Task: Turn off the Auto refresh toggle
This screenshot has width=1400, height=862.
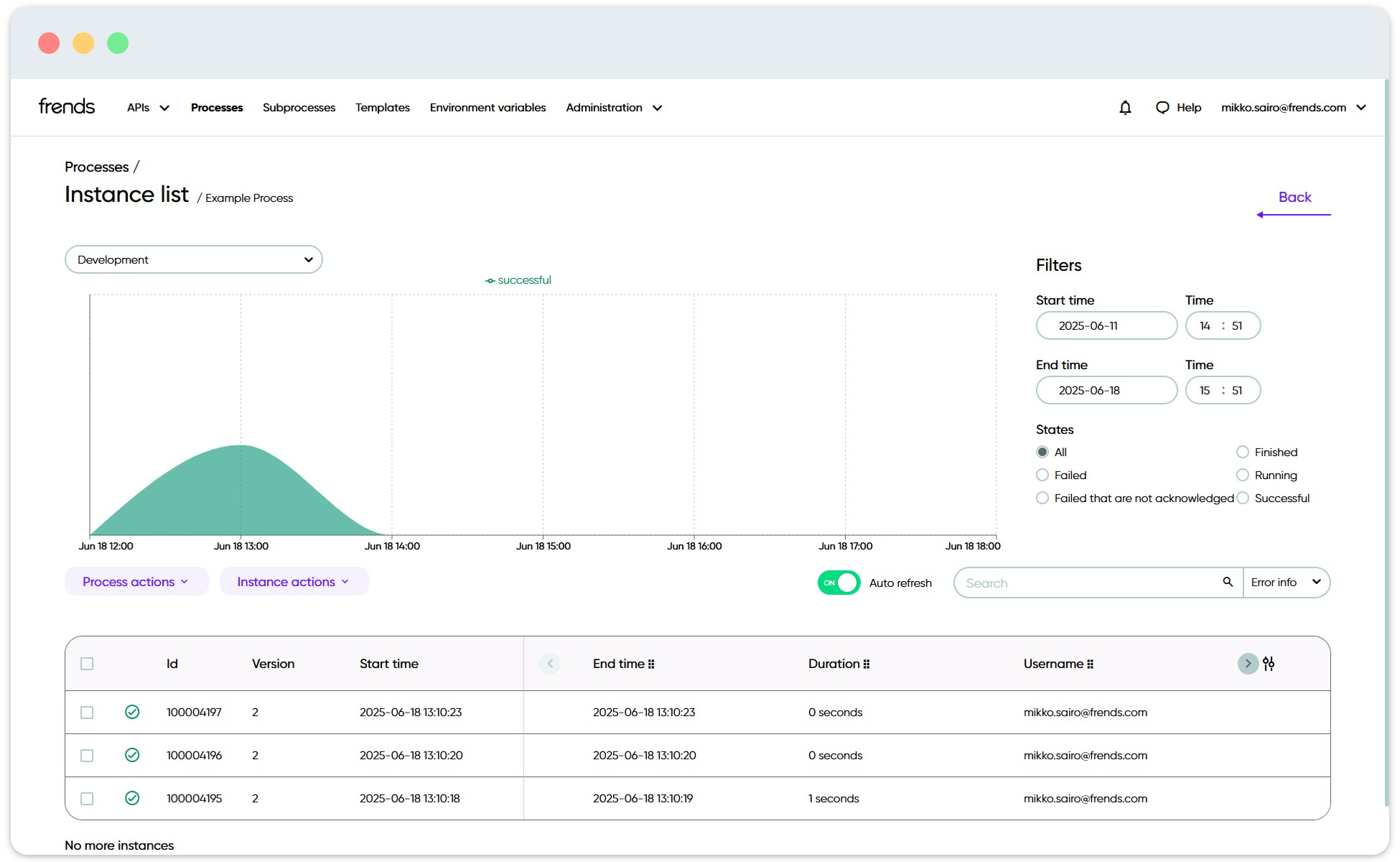Action: pyautogui.click(x=839, y=583)
